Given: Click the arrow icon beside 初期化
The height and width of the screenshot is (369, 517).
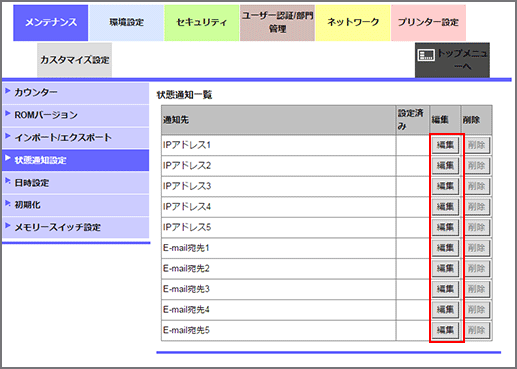Looking at the screenshot, I should pos(8,203).
